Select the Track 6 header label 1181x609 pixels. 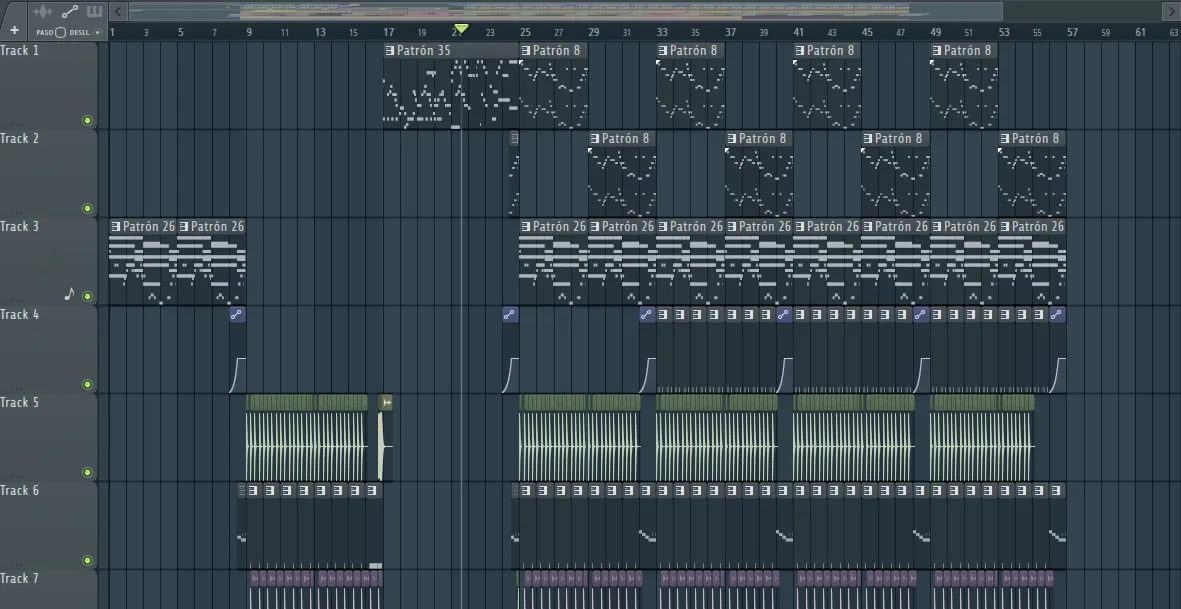20,491
